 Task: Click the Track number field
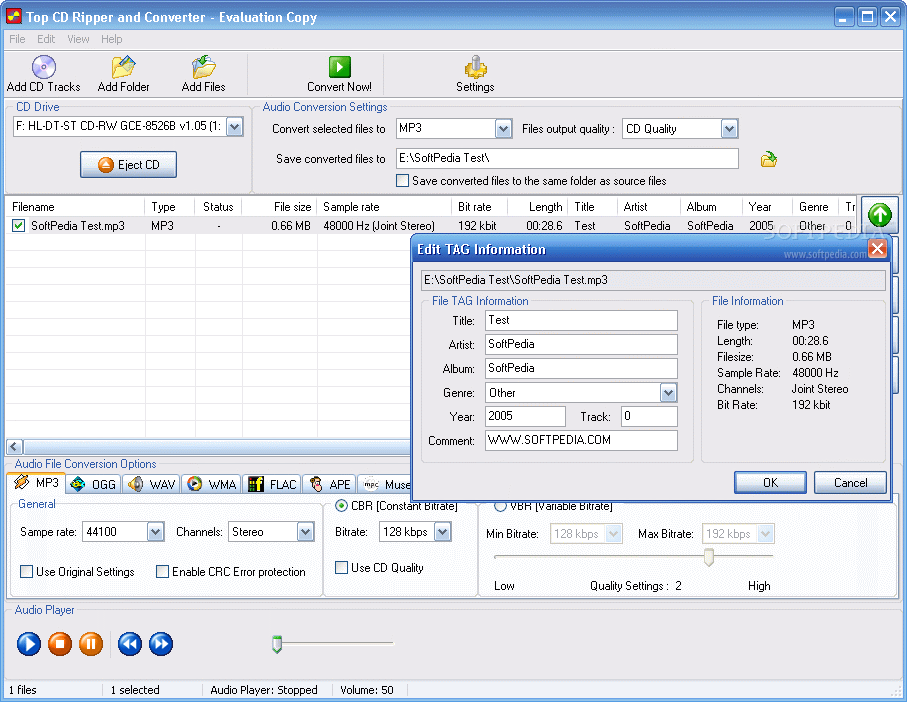coord(649,416)
